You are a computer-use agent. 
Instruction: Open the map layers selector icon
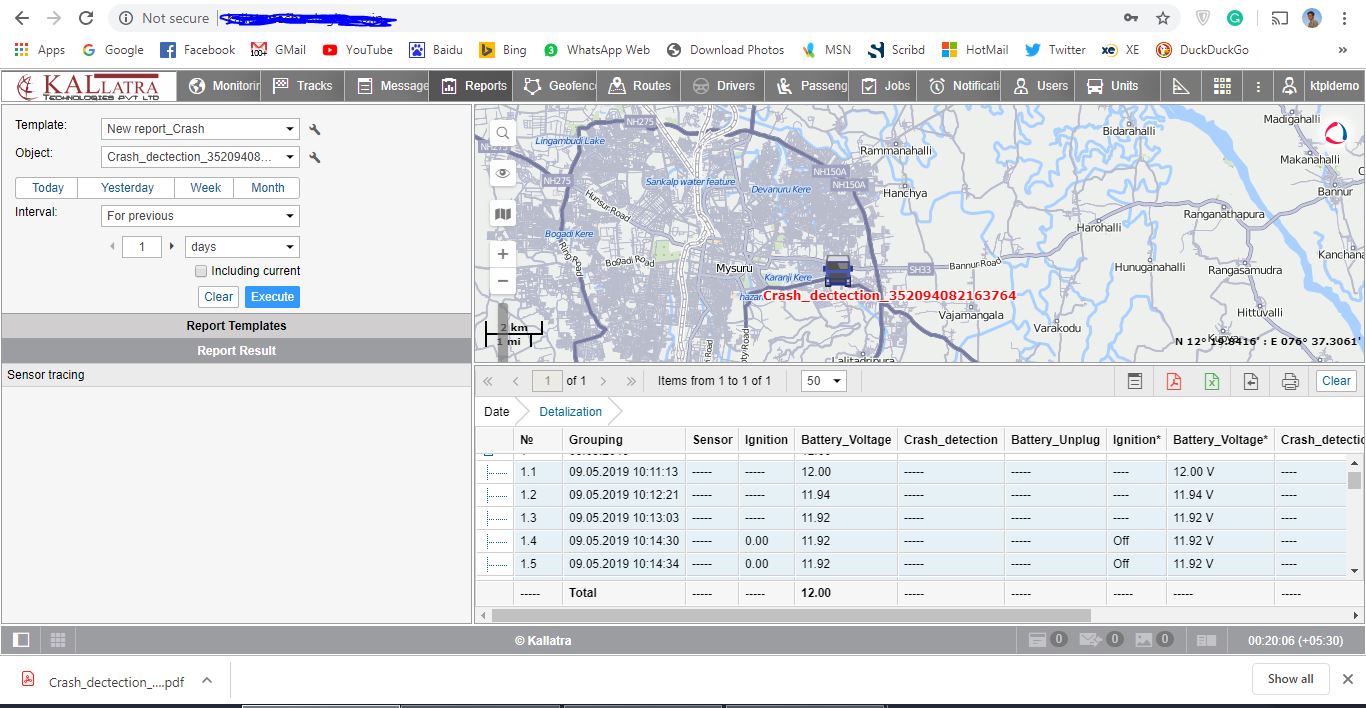[503, 213]
